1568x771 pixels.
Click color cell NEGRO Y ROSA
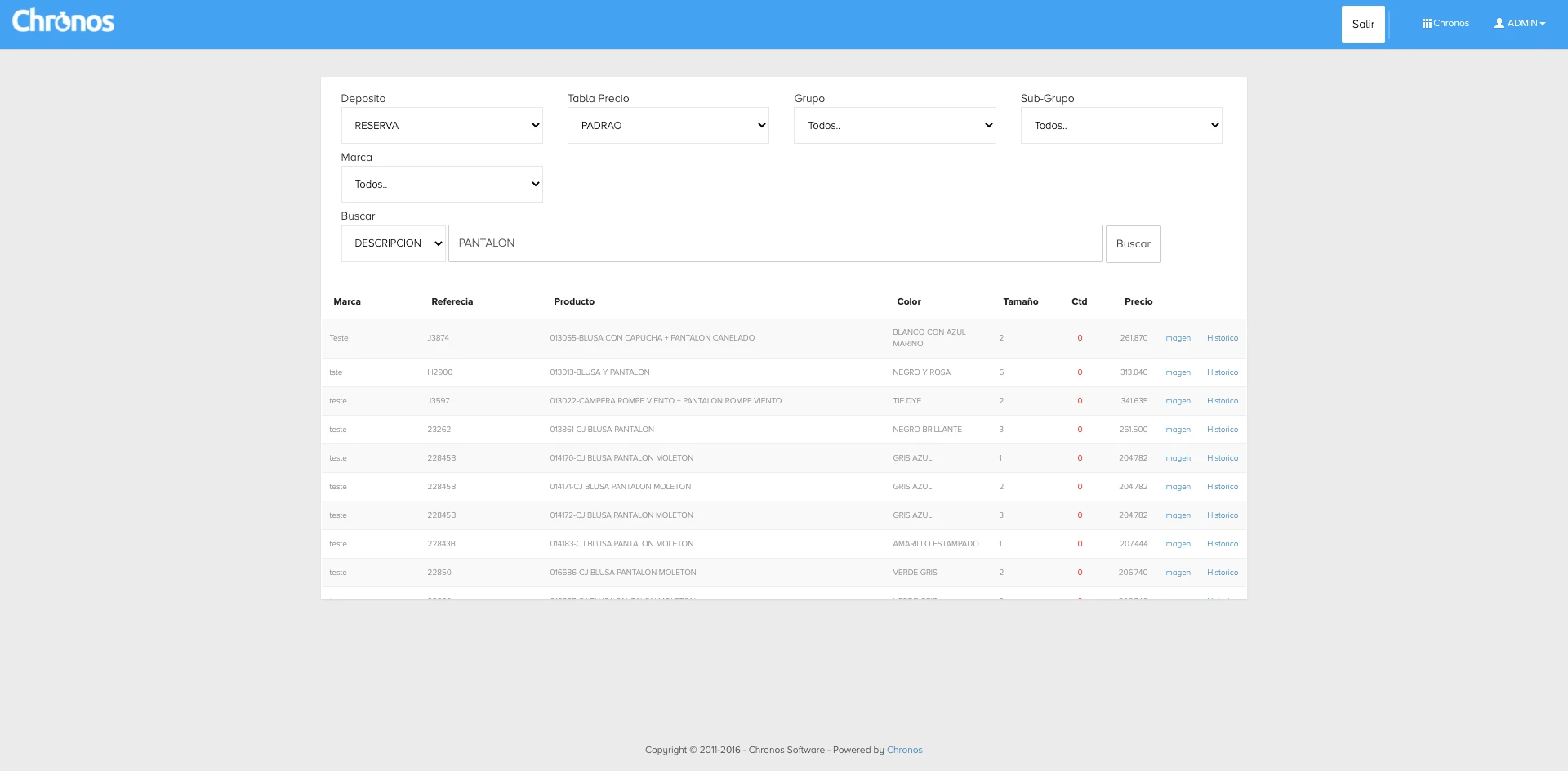pos(922,372)
